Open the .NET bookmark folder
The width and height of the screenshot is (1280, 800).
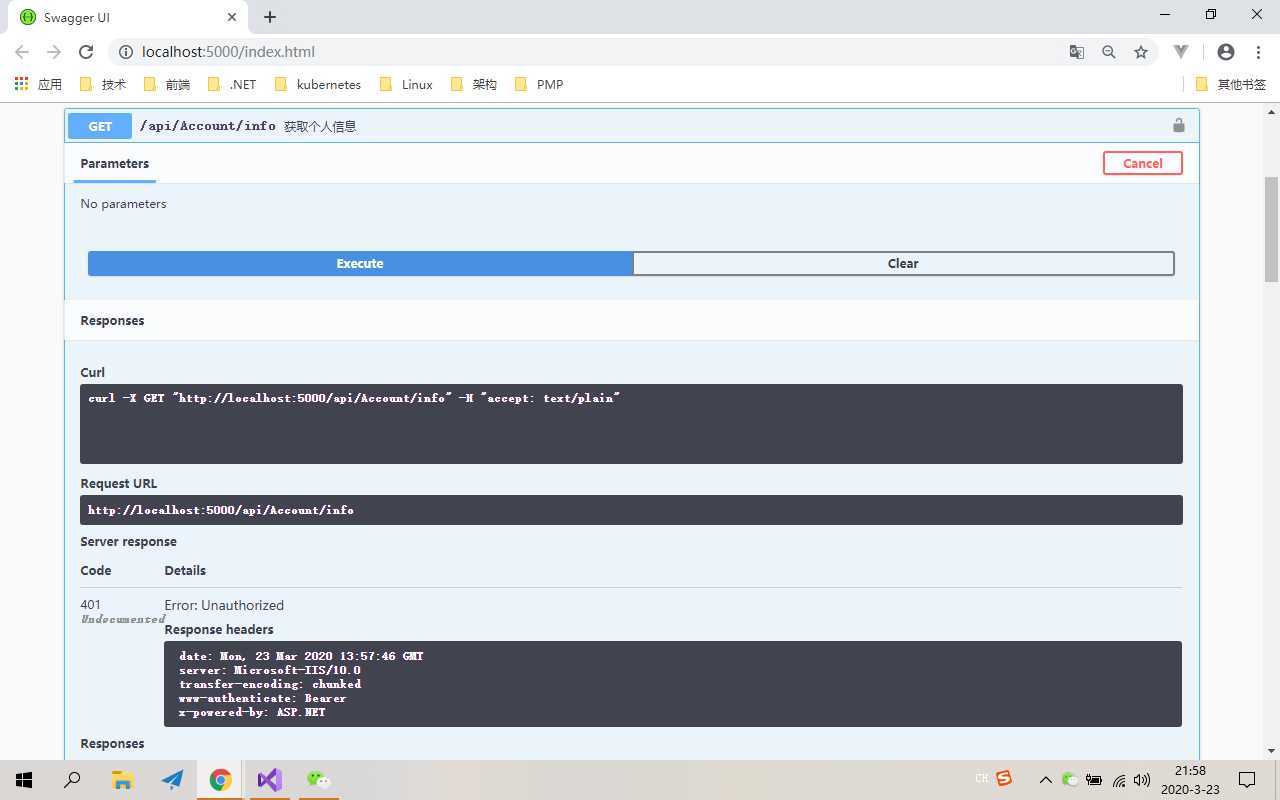point(232,84)
